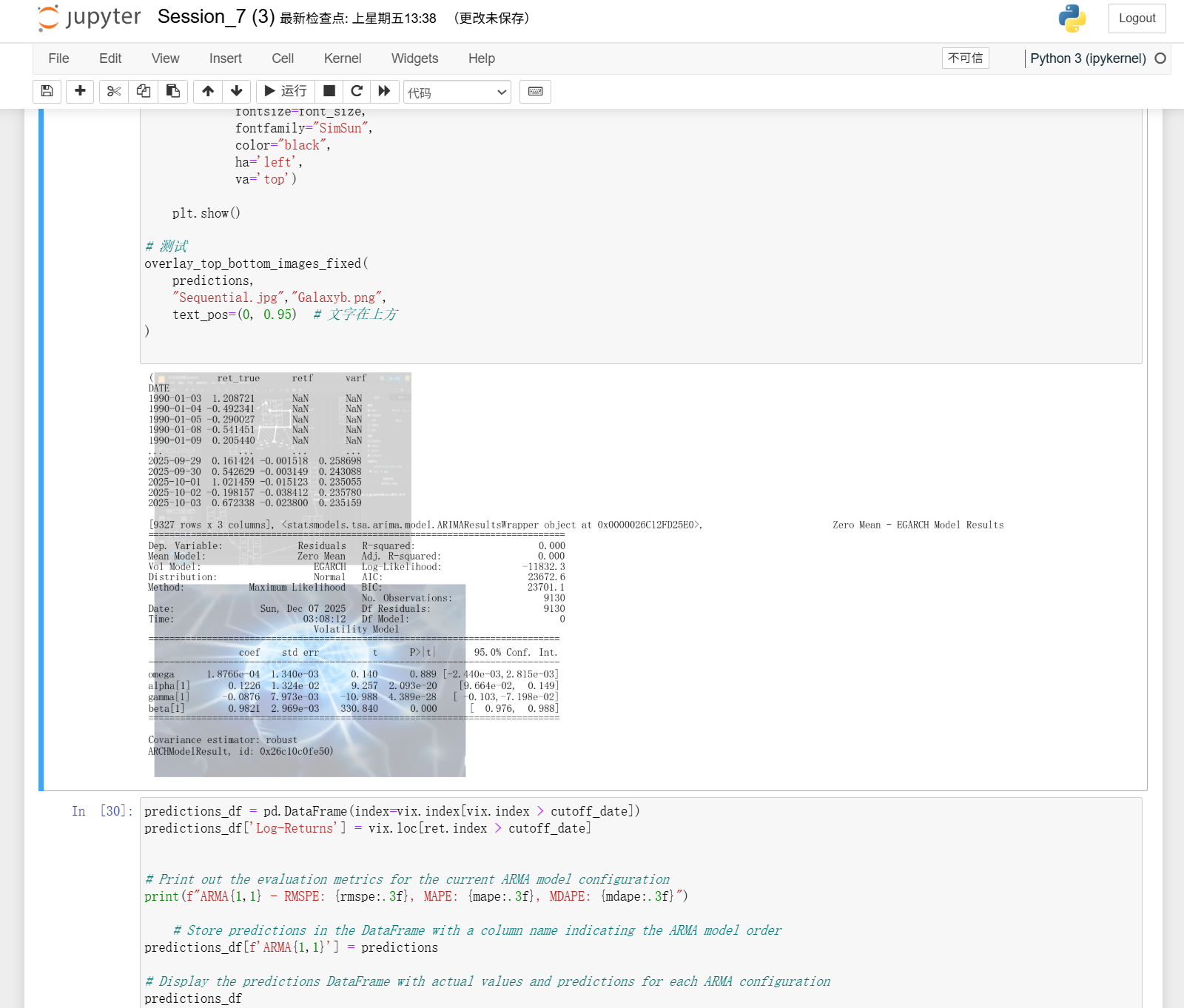Viewport: 1184px width, 1008px height.
Task: Run the current cell with 运行 button
Action: 286,91
